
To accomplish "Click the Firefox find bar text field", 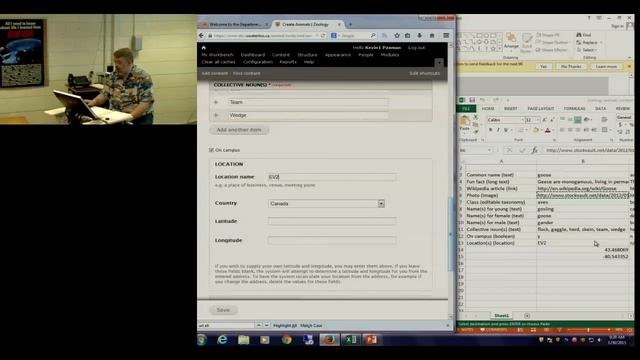I will (226, 325).
